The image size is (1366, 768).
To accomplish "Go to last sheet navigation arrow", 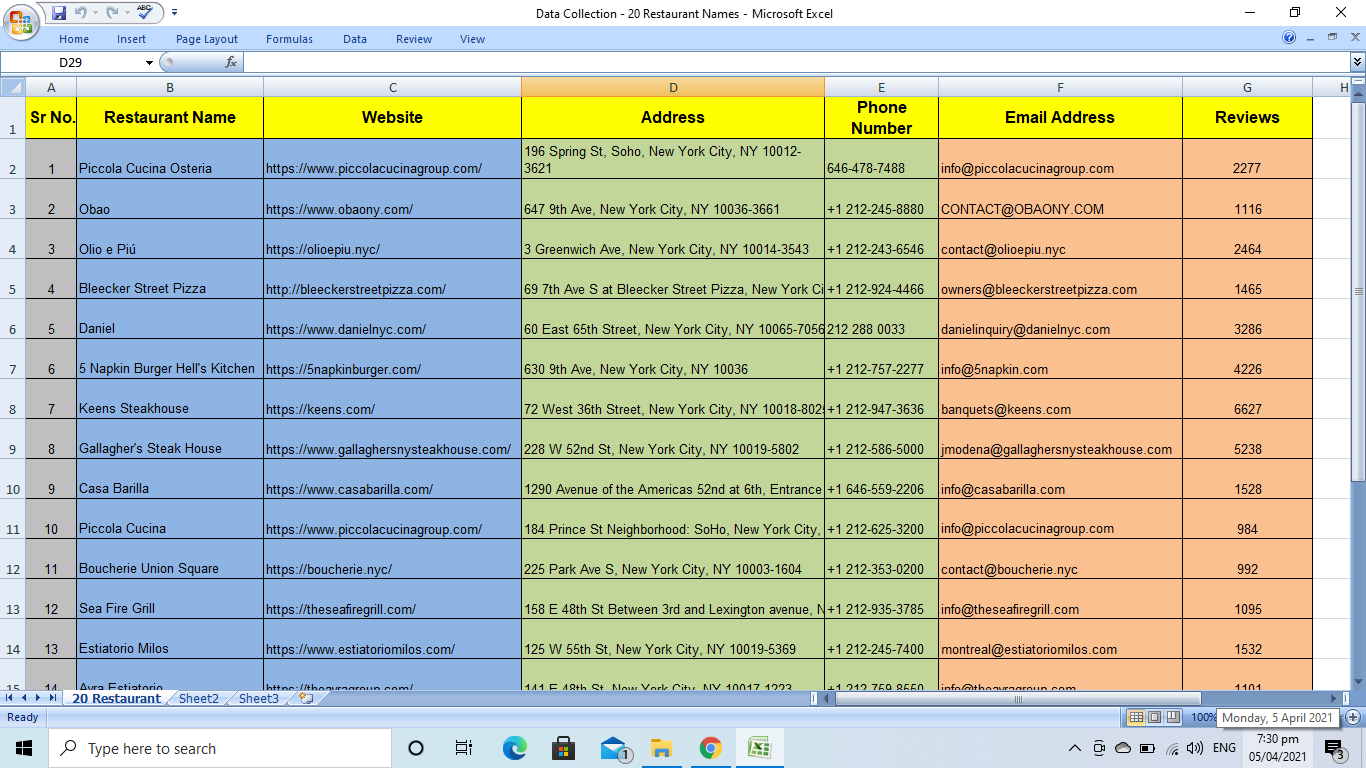I will point(54,698).
